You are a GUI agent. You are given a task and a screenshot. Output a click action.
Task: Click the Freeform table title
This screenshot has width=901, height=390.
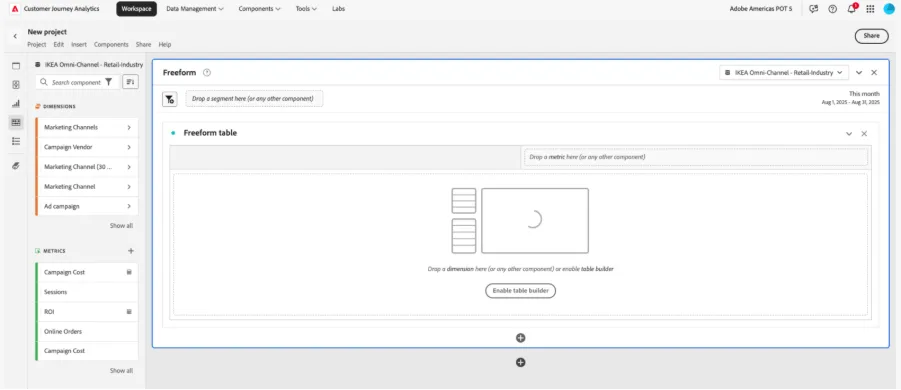coord(210,133)
